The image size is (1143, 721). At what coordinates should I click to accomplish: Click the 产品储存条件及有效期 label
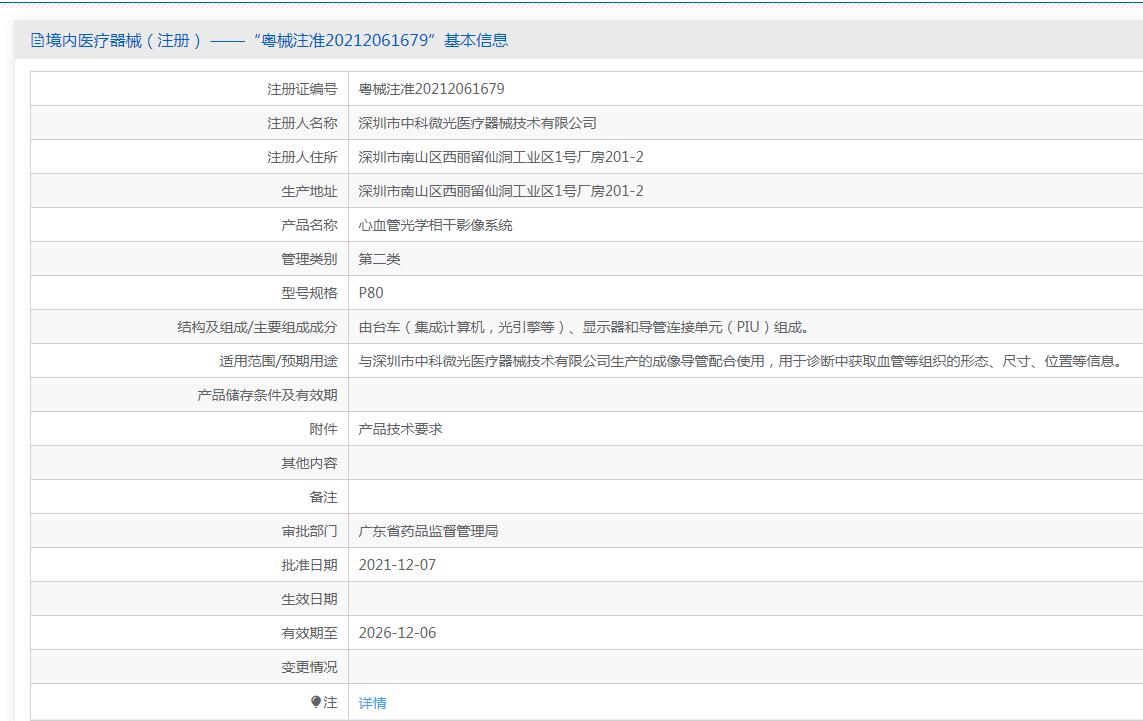267,395
